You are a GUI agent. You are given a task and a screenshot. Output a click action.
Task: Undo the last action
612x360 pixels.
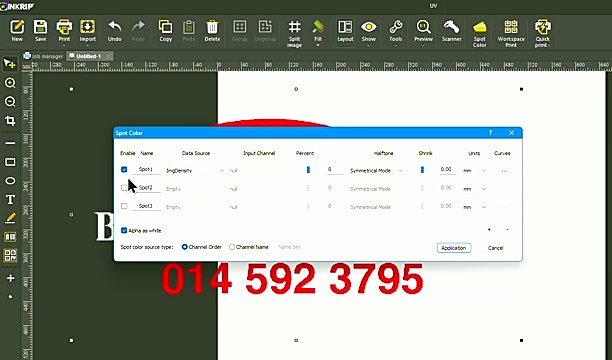pyautogui.click(x=114, y=30)
